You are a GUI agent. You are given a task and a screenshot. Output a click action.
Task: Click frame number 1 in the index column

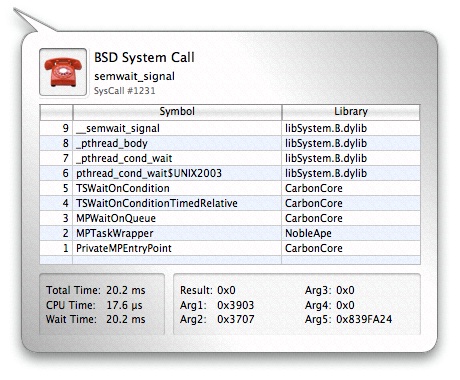[66, 248]
